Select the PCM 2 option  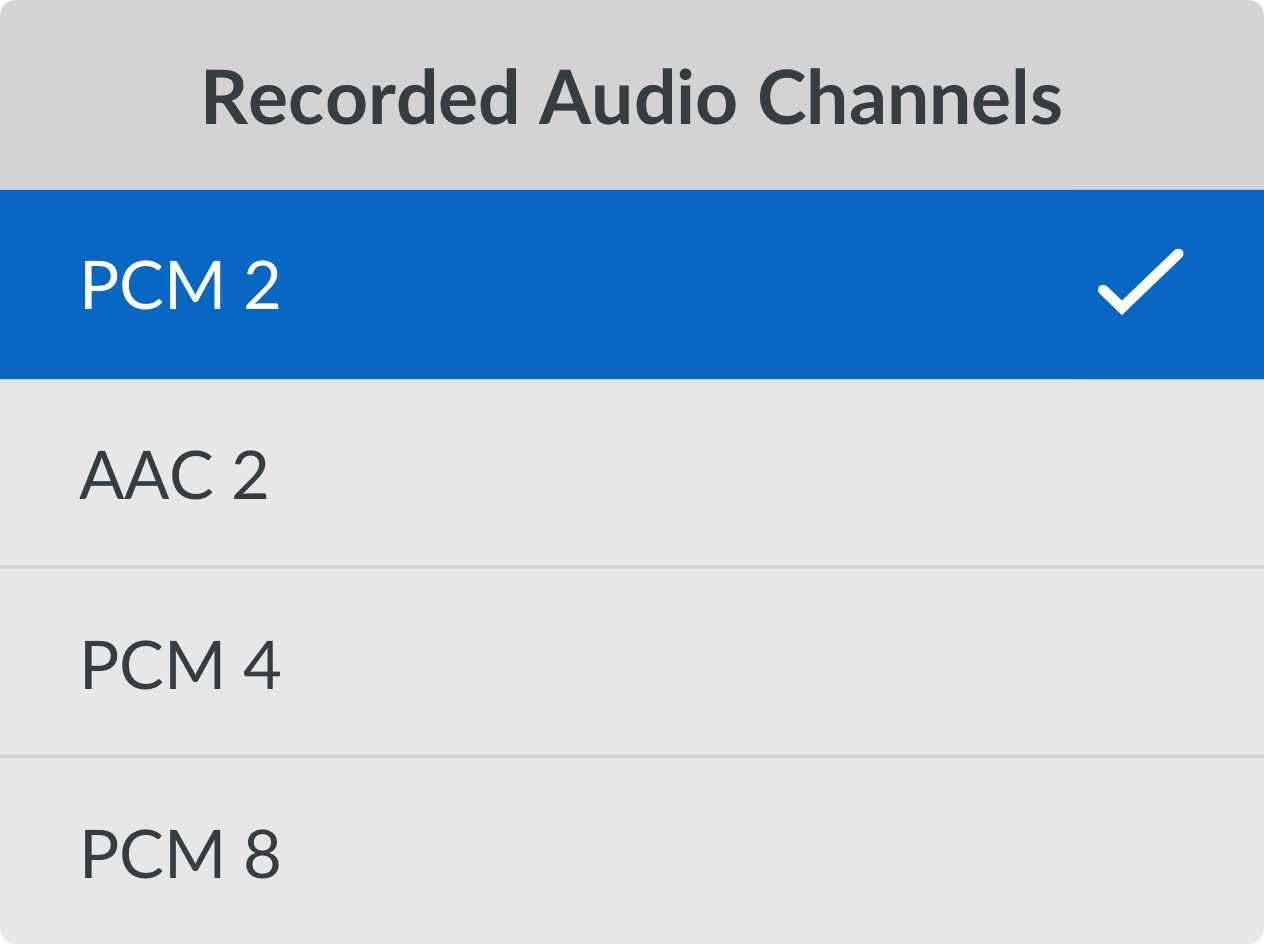point(632,284)
